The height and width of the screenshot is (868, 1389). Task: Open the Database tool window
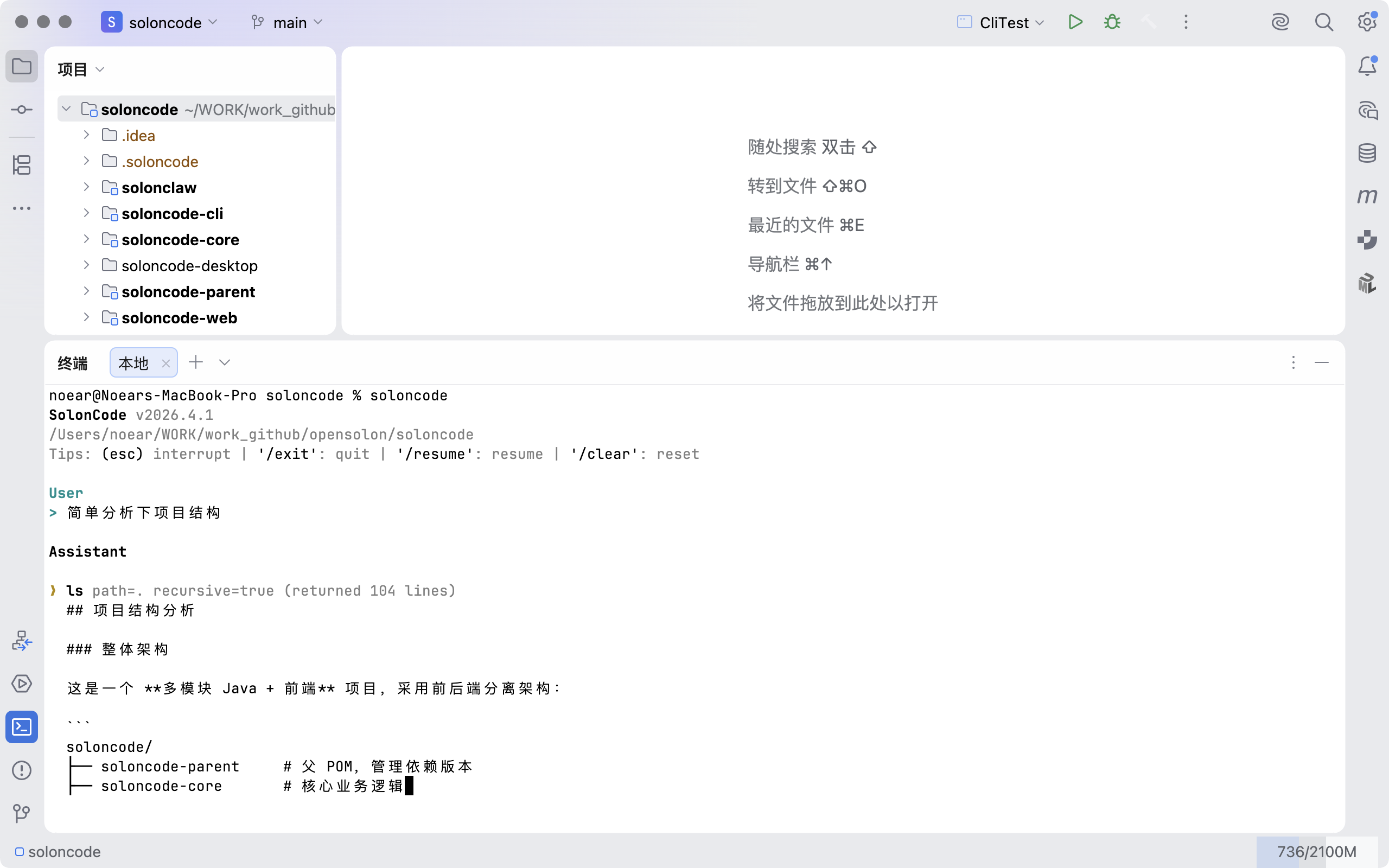pyautogui.click(x=1367, y=154)
